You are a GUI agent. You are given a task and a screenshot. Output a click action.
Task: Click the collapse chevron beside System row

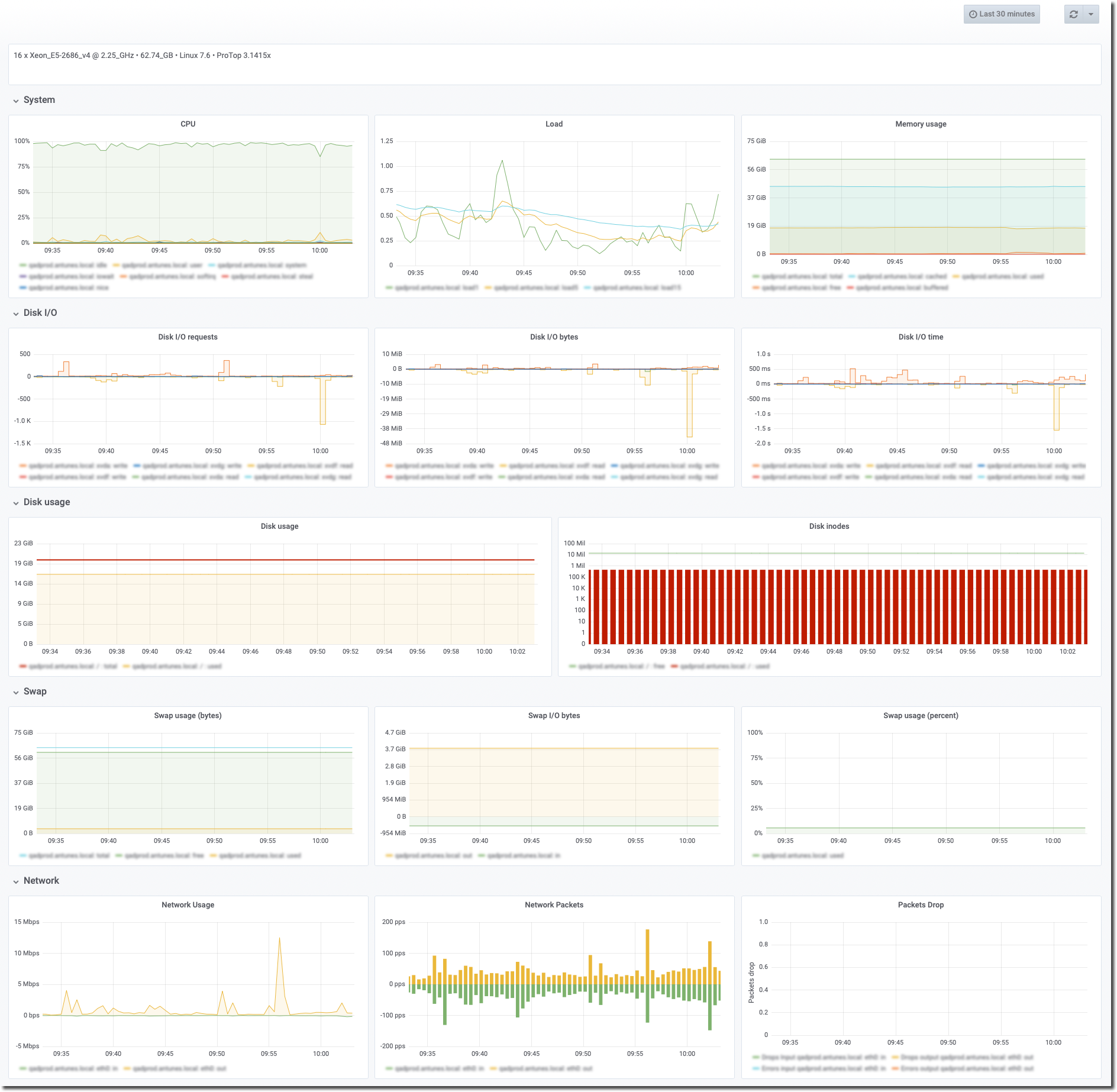coord(16,101)
